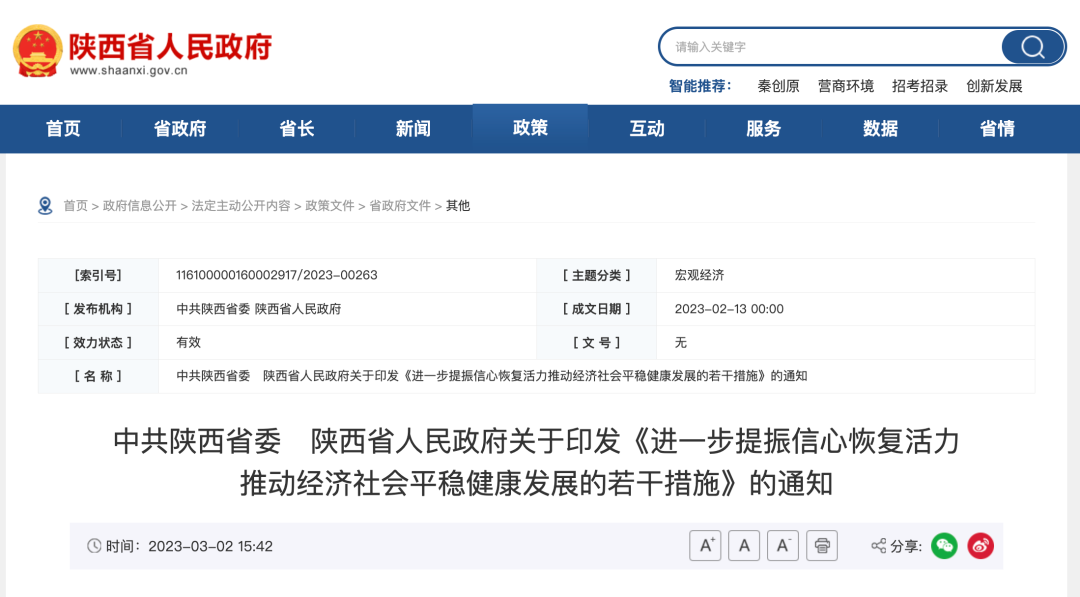Click index number 116100000160002917/2023-00263
The width and height of the screenshot is (1080, 597).
tap(277, 275)
